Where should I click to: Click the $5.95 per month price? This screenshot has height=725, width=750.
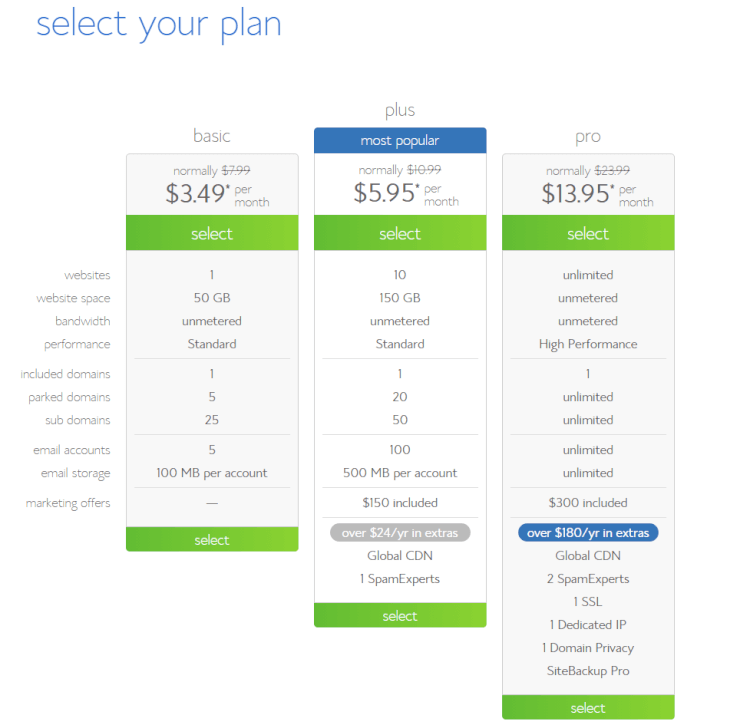tap(406, 193)
